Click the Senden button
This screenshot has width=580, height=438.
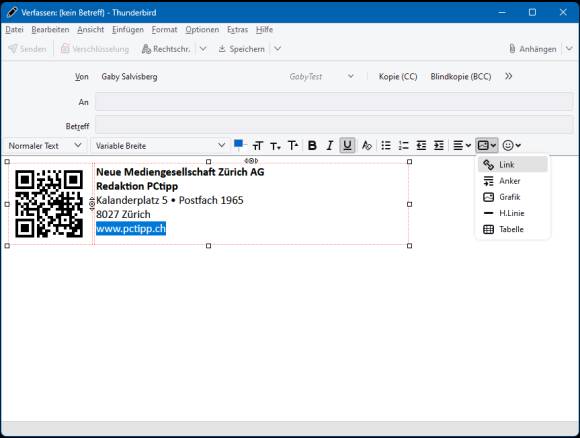click(28, 49)
